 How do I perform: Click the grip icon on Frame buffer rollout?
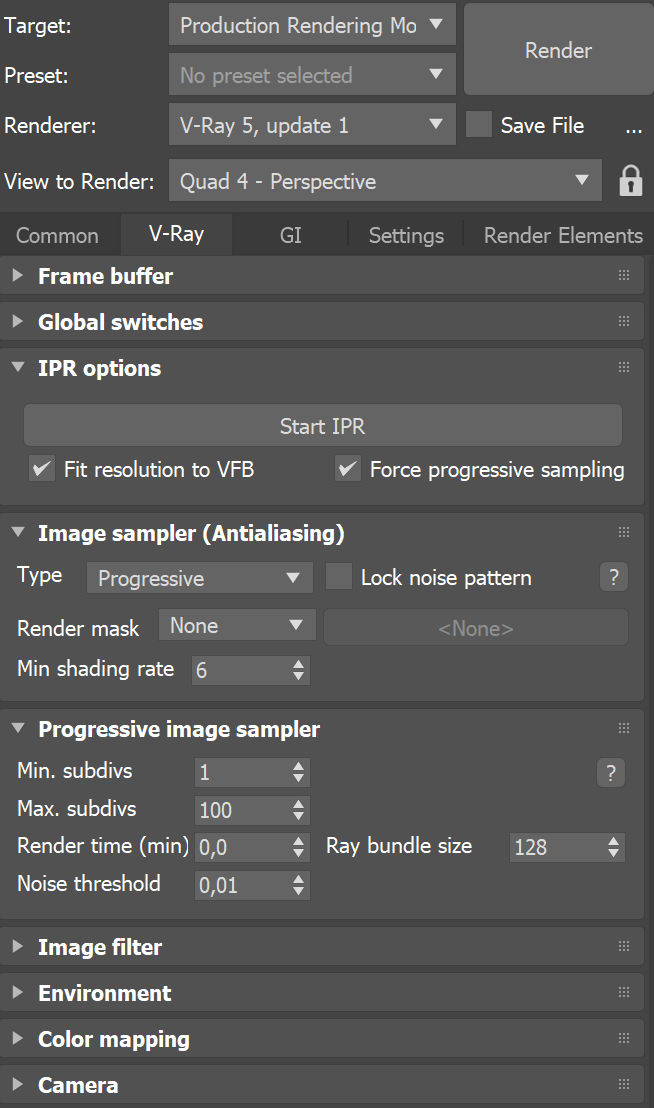624,276
